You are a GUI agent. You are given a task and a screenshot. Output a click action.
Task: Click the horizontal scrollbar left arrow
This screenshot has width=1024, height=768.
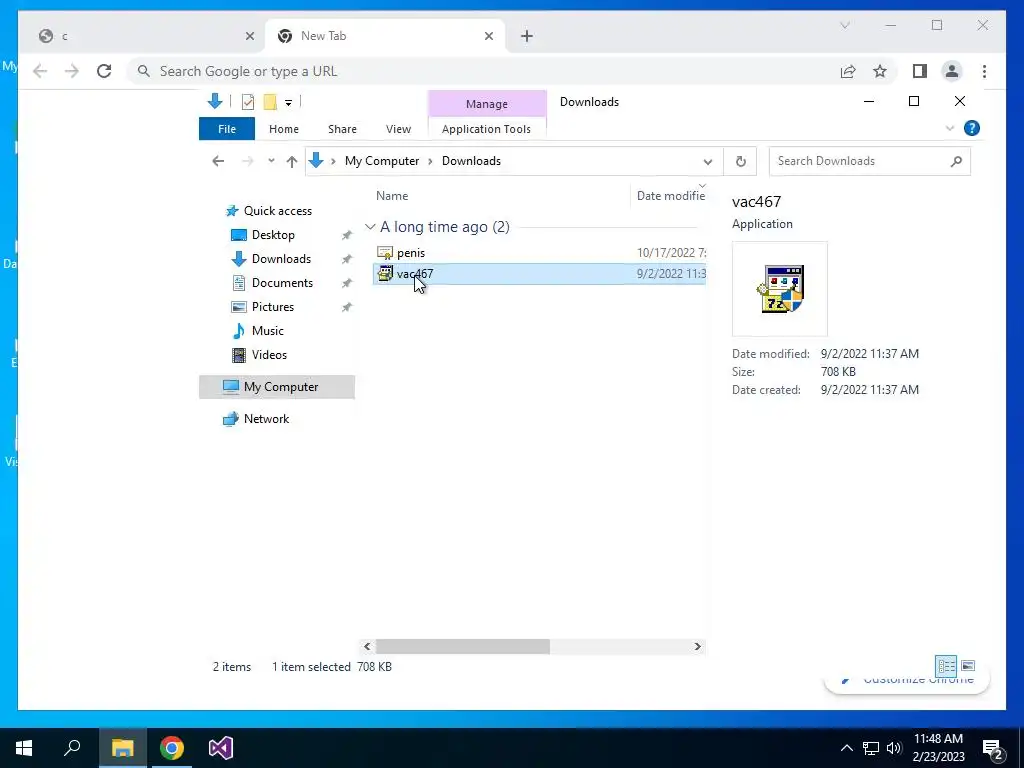367,647
